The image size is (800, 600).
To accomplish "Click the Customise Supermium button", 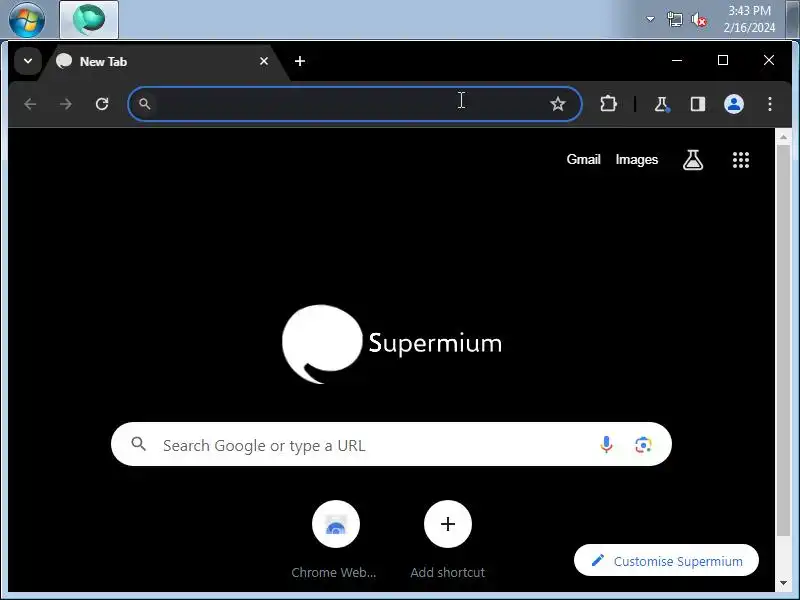I will (666, 560).
